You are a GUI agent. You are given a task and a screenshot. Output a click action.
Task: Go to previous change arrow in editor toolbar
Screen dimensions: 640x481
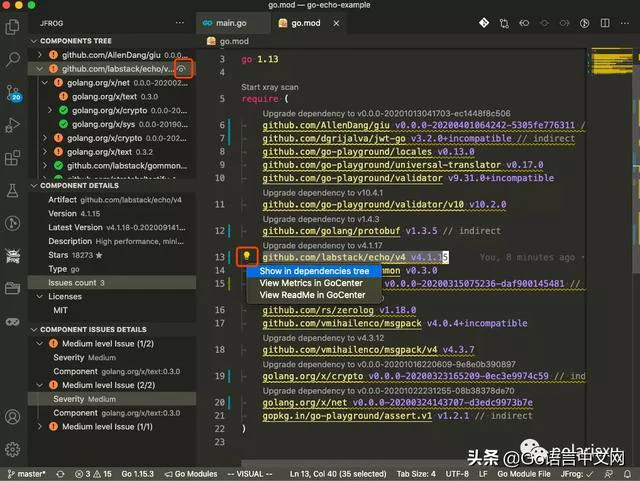[x=524, y=23]
